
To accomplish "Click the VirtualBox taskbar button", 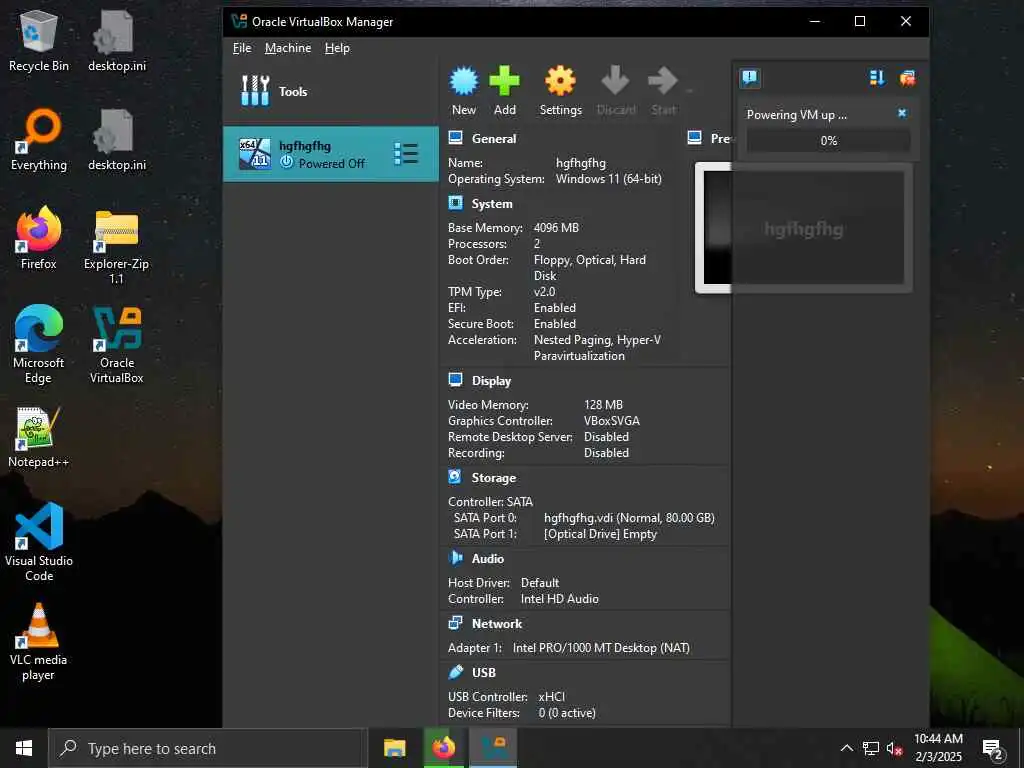I will click(494, 748).
